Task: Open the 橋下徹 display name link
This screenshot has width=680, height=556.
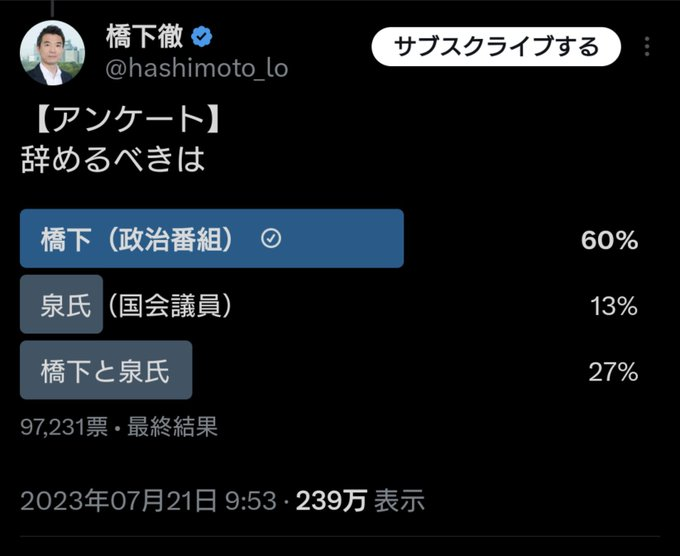Action: (x=144, y=37)
